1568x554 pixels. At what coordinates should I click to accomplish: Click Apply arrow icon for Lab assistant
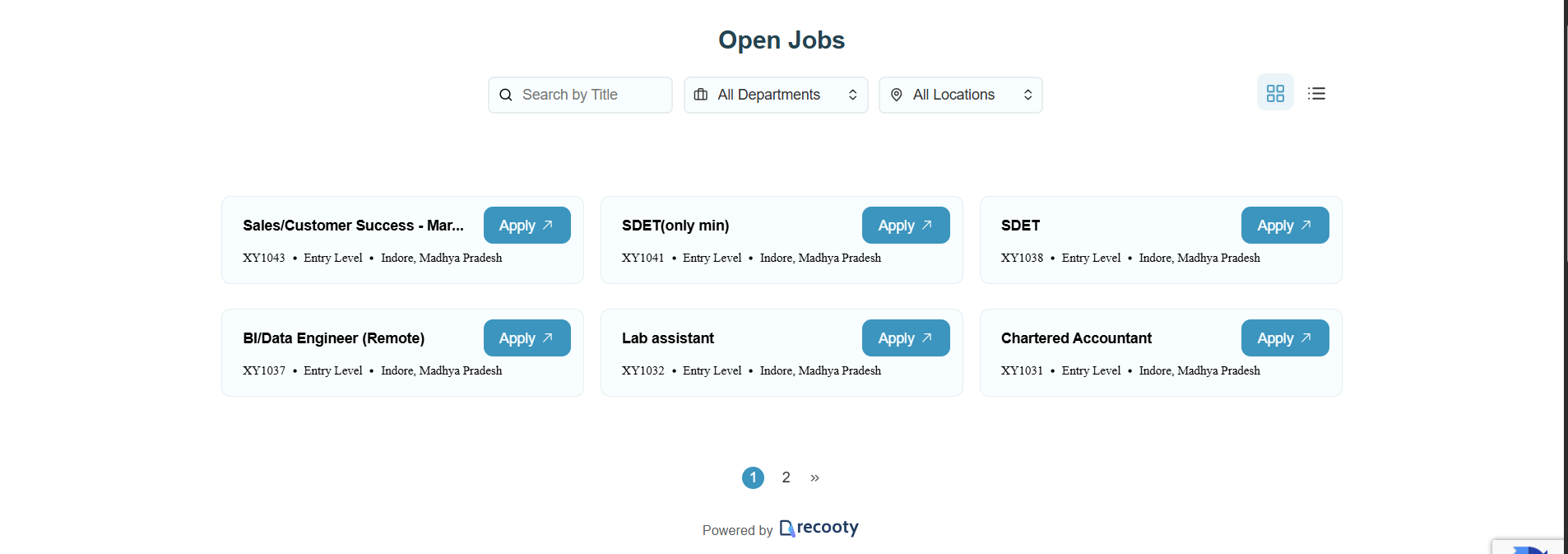click(927, 338)
